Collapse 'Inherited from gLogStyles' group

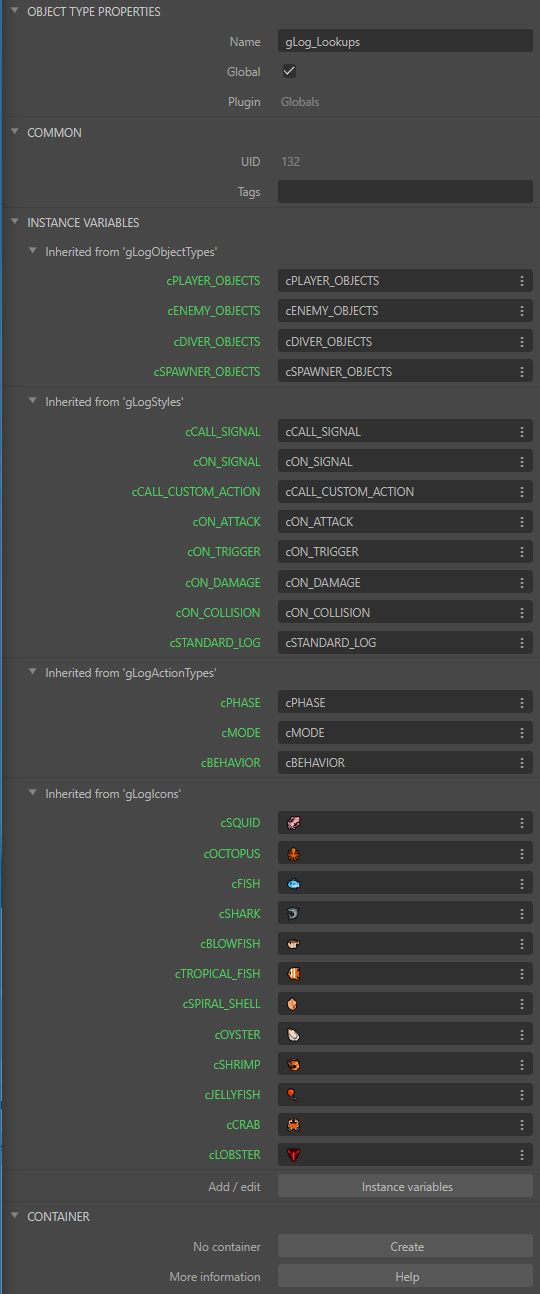(32, 402)
